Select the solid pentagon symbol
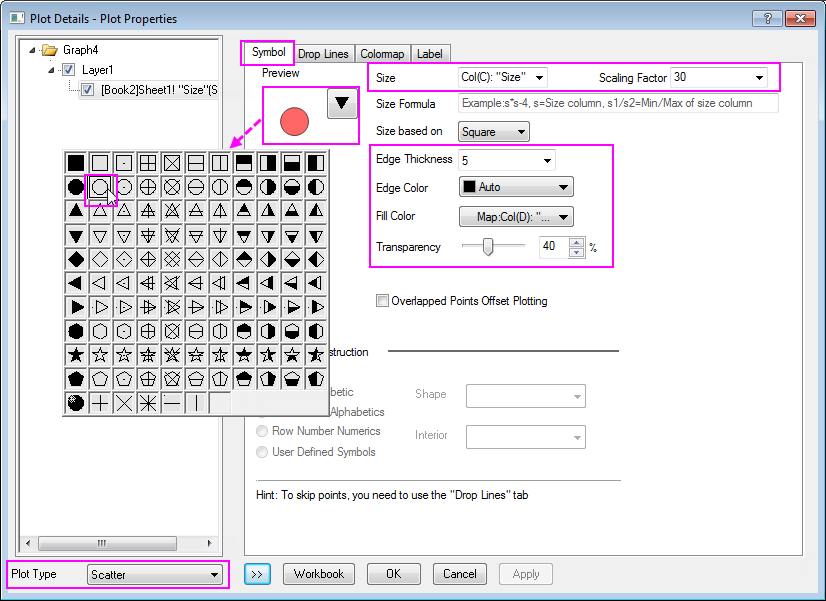Image resolution: width=826 pixels, height=601 pixels. coord(76,378)
